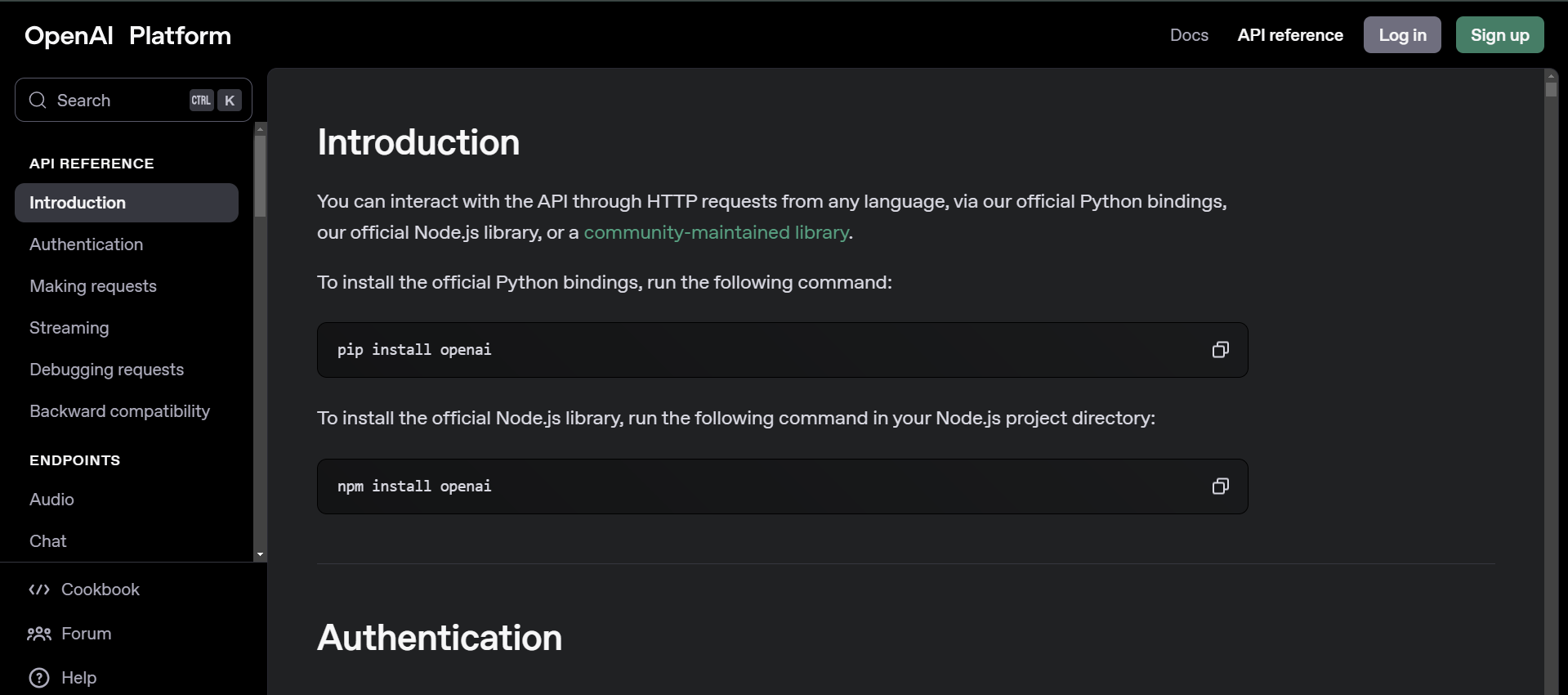Viewport: 1568px width, 695px height.
Task: Click the sidebar scroll down arrow
Action: [260, 554]
